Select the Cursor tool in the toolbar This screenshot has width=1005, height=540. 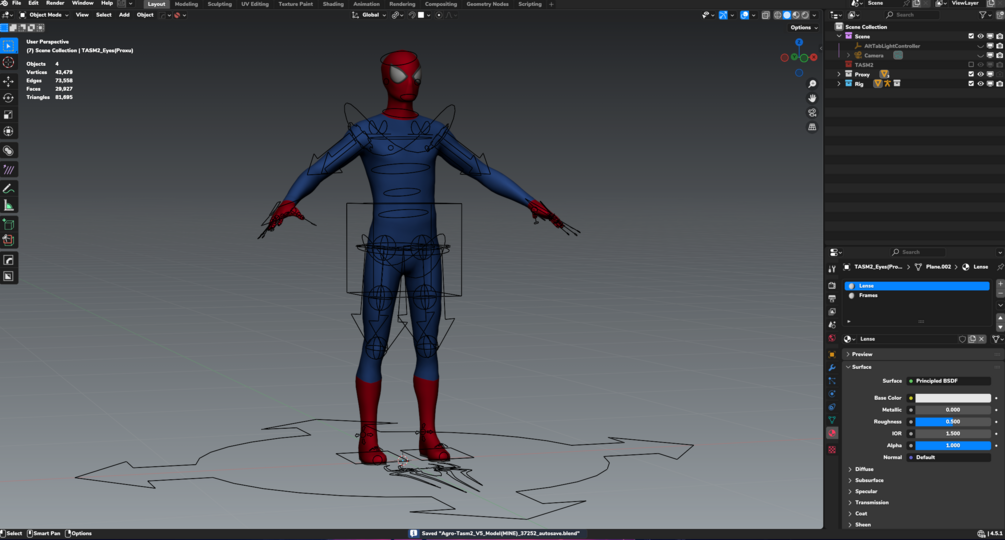[9, 62]
